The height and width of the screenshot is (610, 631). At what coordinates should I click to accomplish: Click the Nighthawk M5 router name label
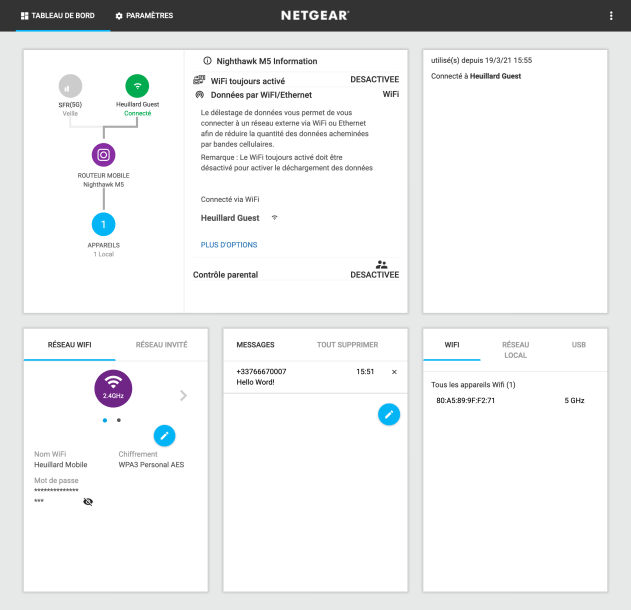point(104,185)
